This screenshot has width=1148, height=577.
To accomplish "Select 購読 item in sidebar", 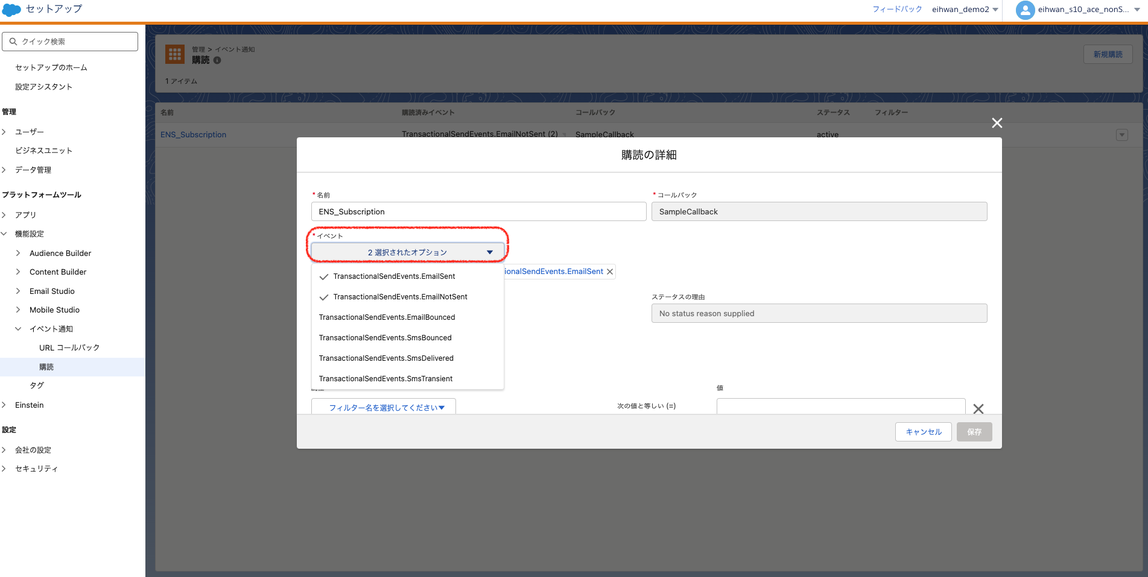I will pos(47,367).
